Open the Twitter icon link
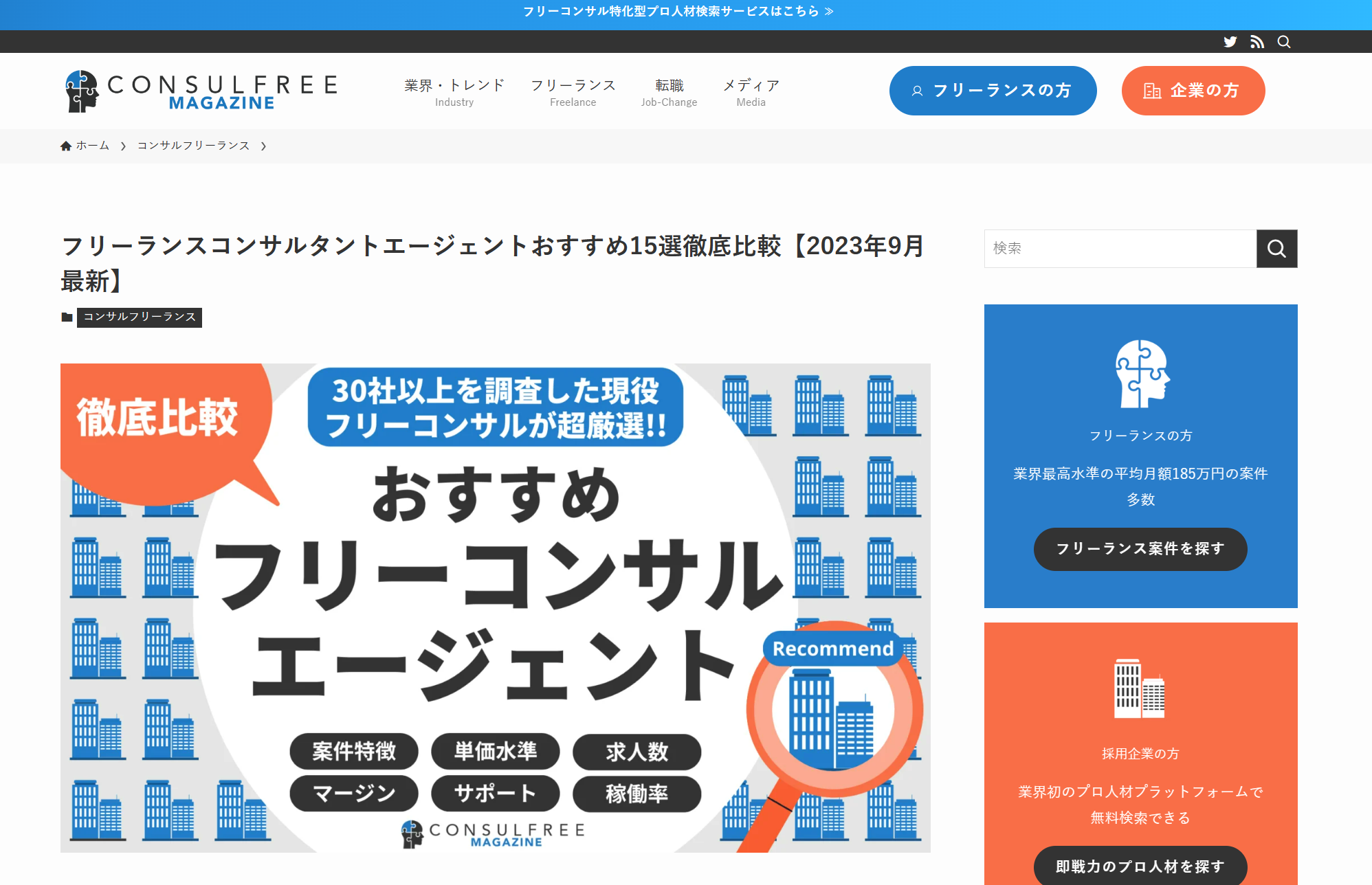The height and width of the screenshot is (885, 1372). 1230,42
